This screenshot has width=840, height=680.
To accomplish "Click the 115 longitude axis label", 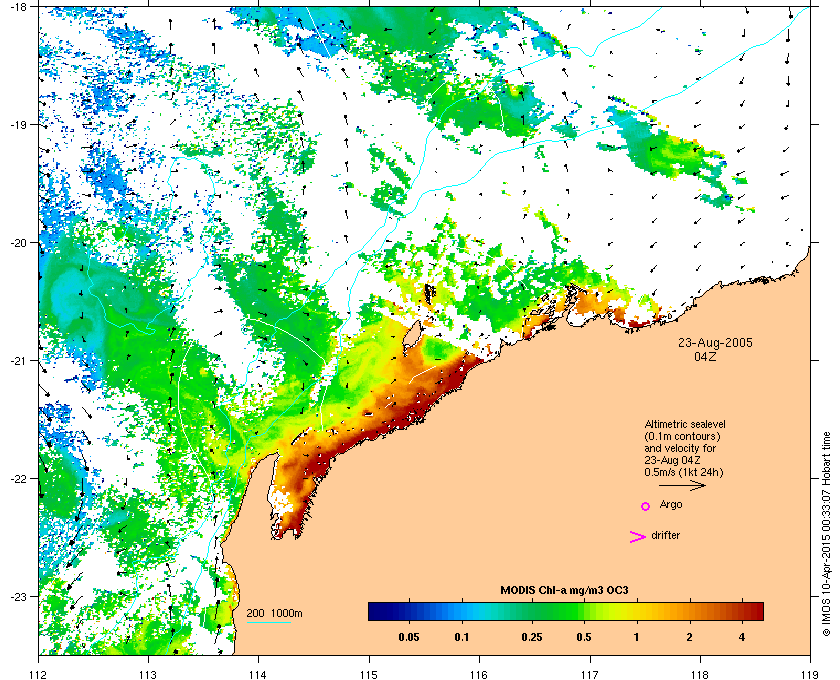I will [x=369, y=674].
